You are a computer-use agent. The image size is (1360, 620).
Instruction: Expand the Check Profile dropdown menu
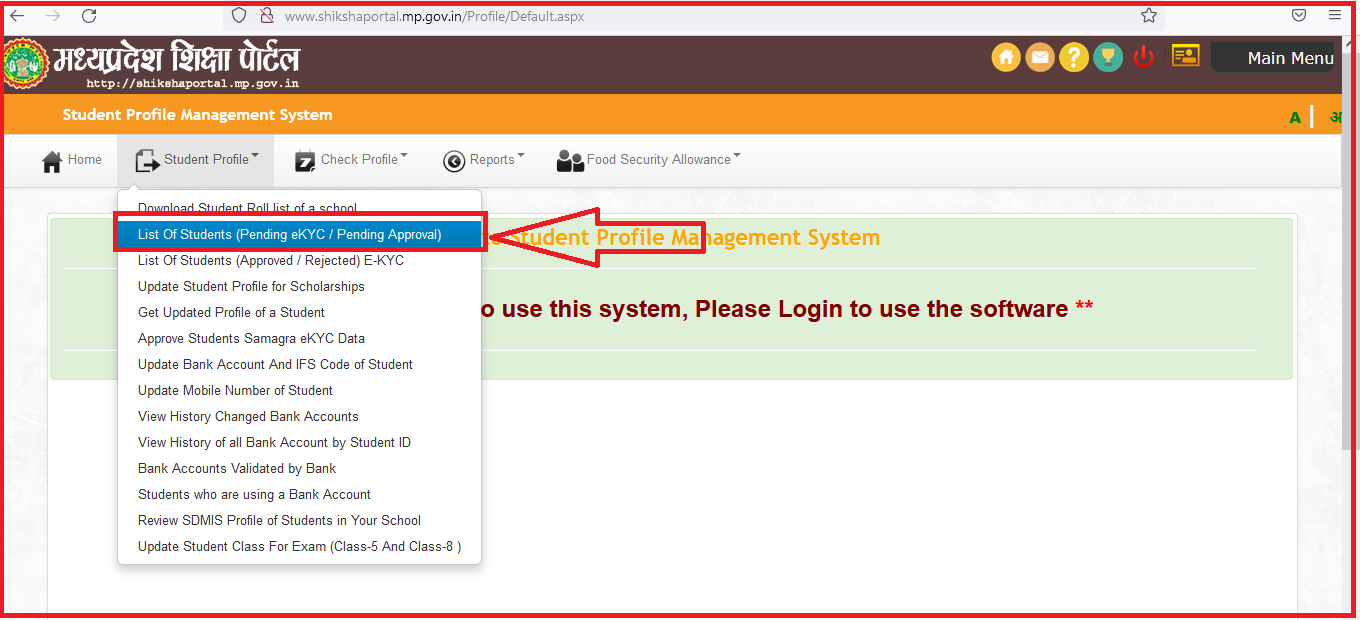tap(352, 160)
